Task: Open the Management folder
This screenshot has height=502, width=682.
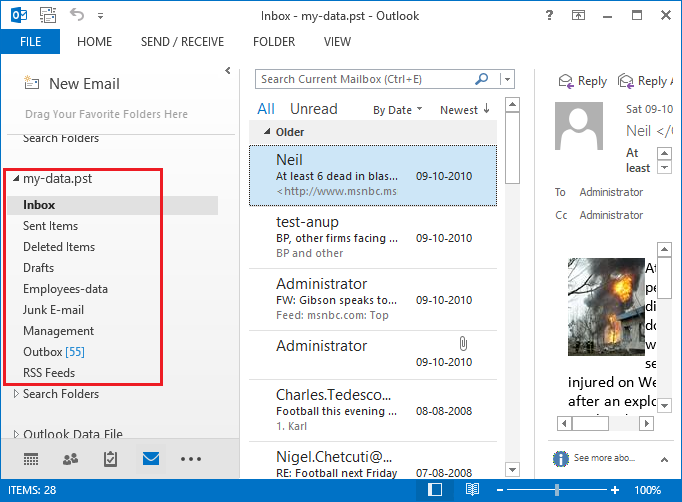Action: [x=58, y=331]
